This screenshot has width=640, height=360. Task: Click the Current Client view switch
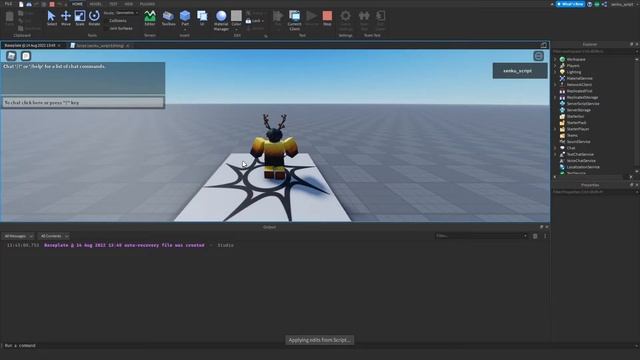pos(294,20)
